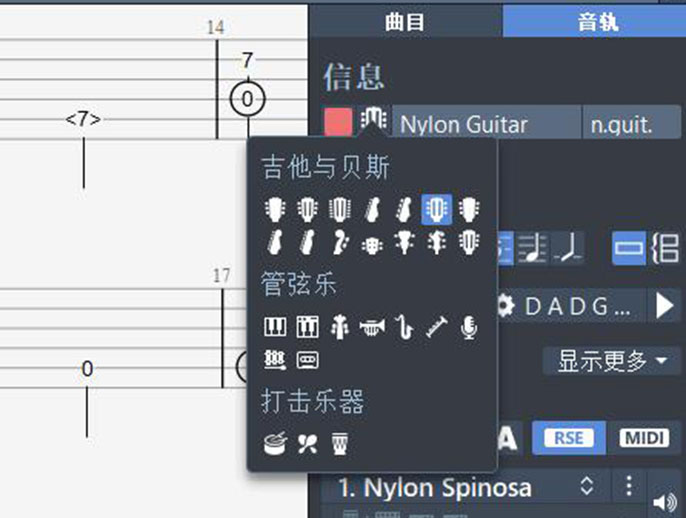This screenshot has height=518, width=686.
Task: Play the tuning with the triangle button
Action: pyautogui.click(x=664, y=306)
